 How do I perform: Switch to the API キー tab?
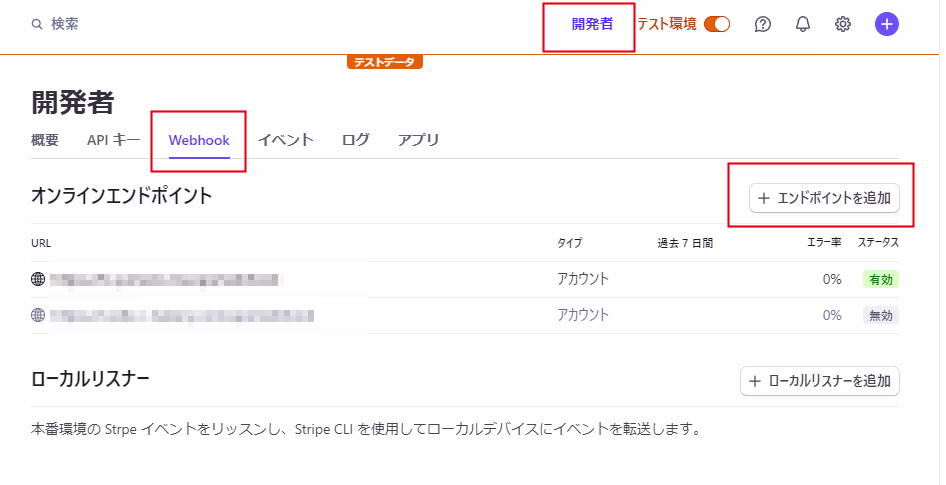click(x=113, y=140)
